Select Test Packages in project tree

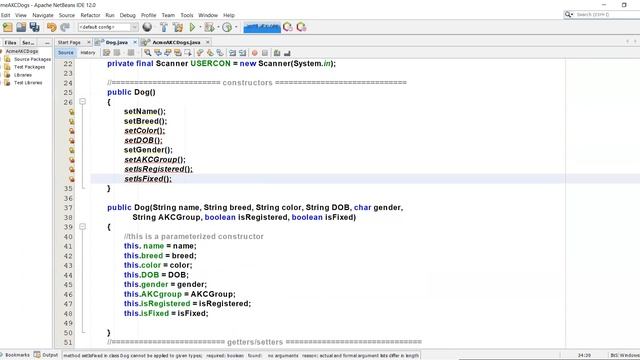tap(29, 67)
